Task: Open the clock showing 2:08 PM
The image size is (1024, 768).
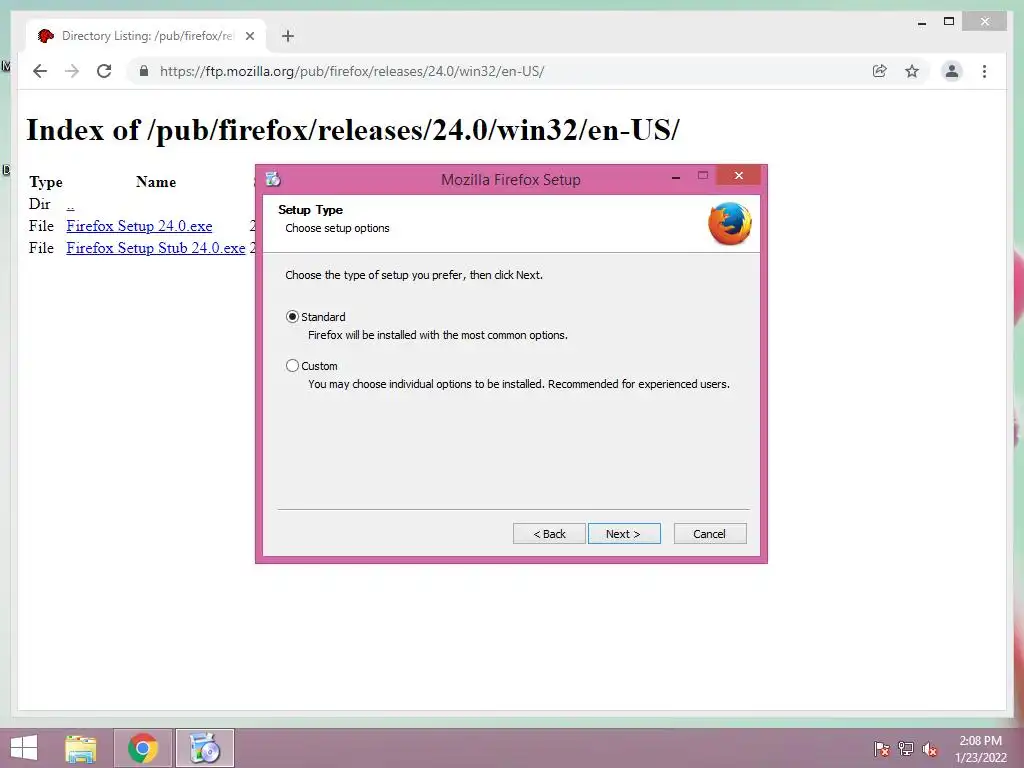Action: [980, 749]
